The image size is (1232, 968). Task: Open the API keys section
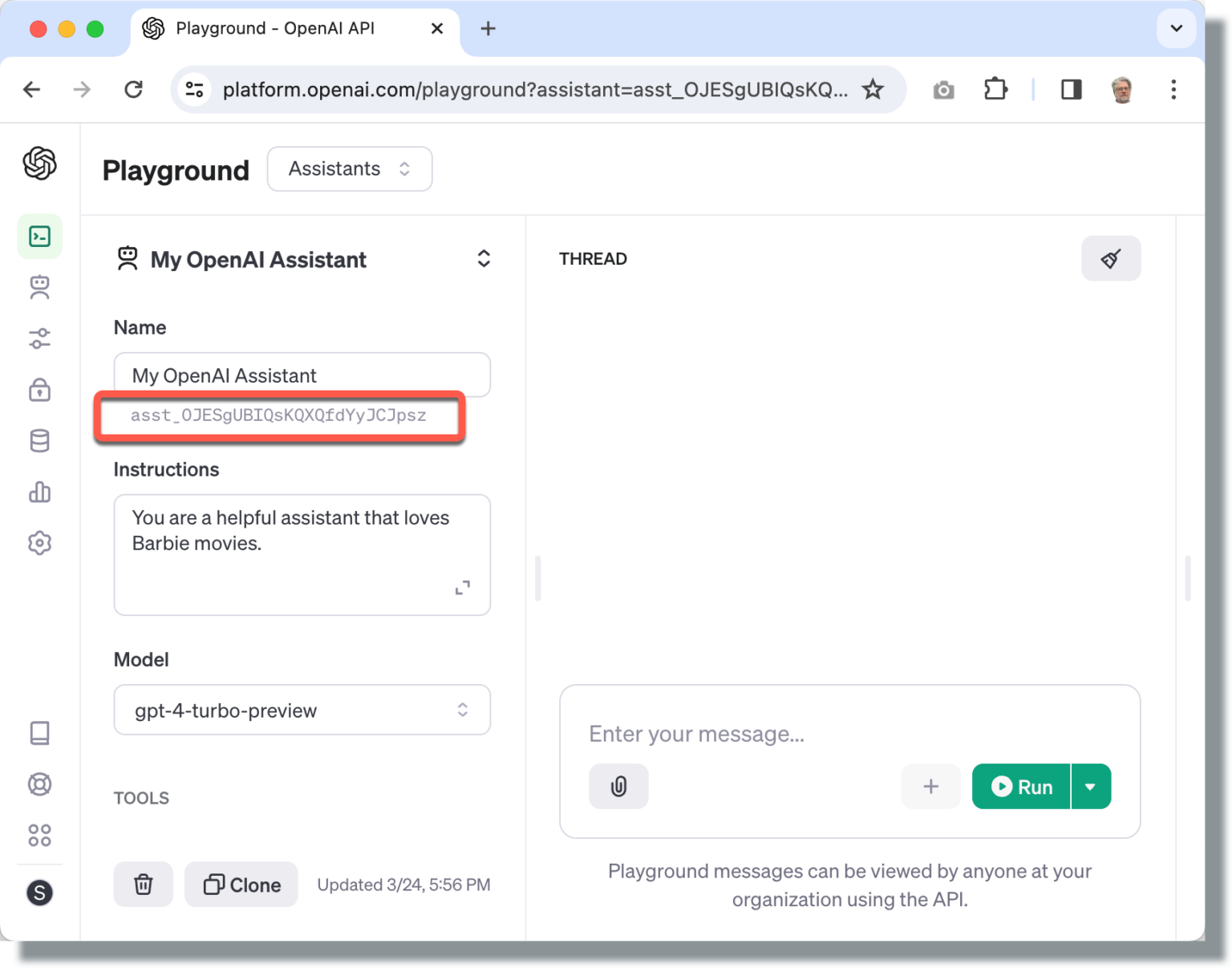[x=39, y=390]
